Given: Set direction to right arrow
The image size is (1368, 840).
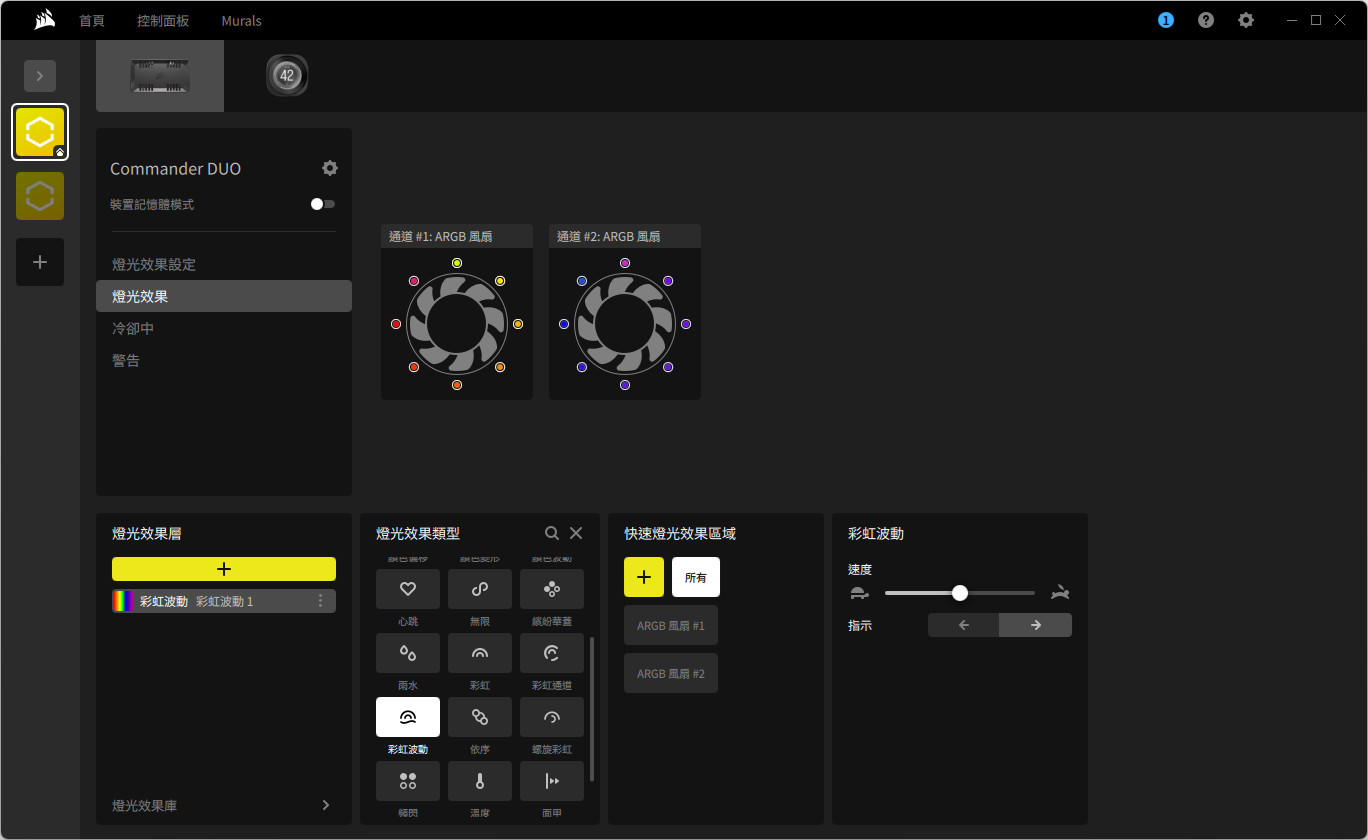Looking at the screenshot, I should click(x=1035, y=625).
